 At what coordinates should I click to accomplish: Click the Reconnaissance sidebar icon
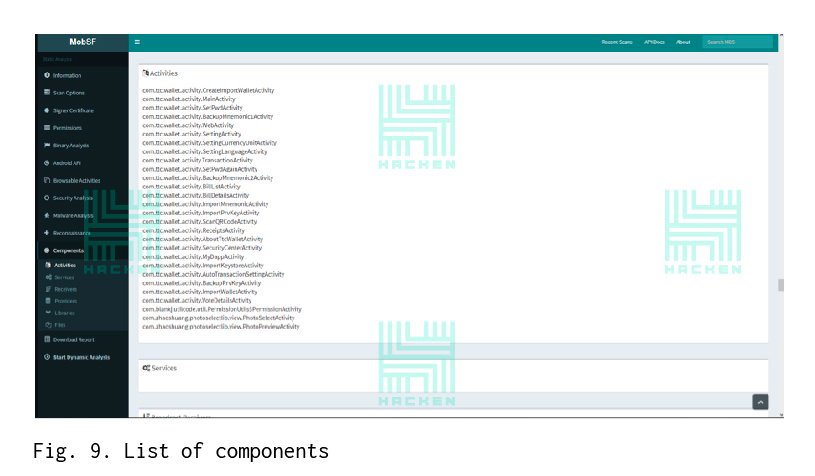[47, 233]
